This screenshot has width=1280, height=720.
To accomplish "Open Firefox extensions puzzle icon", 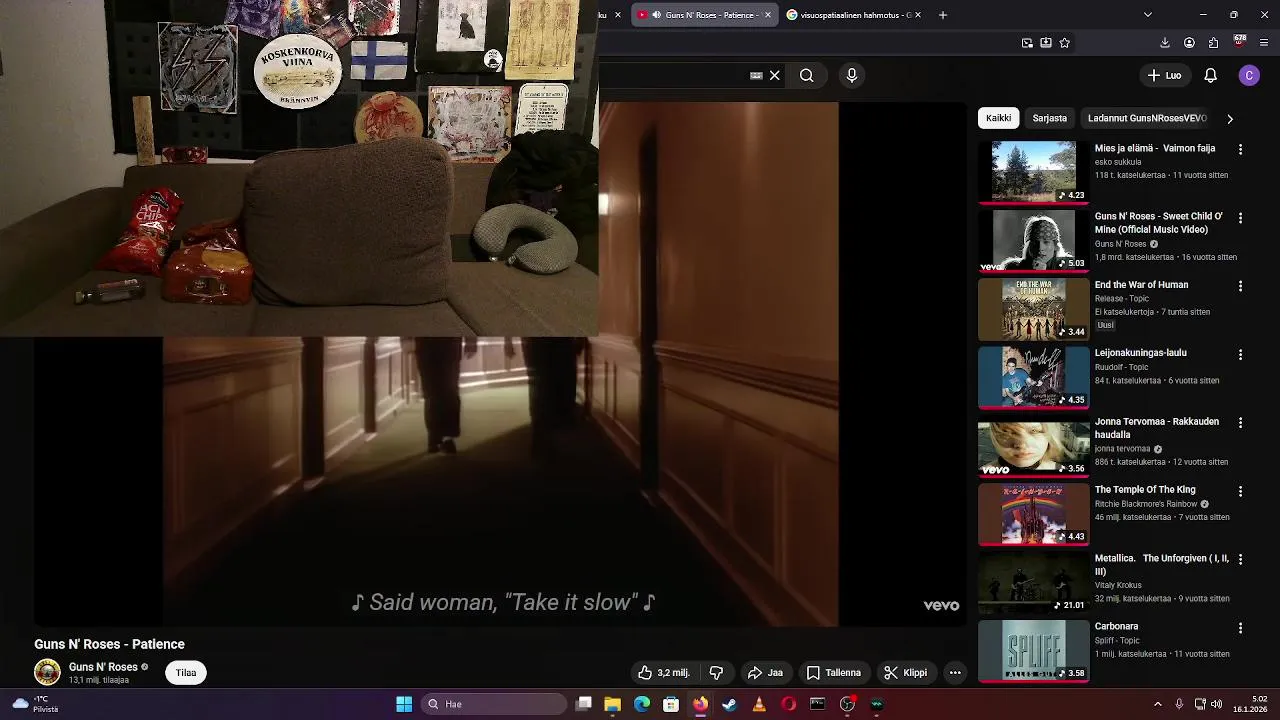I will tap(1213, 43).
